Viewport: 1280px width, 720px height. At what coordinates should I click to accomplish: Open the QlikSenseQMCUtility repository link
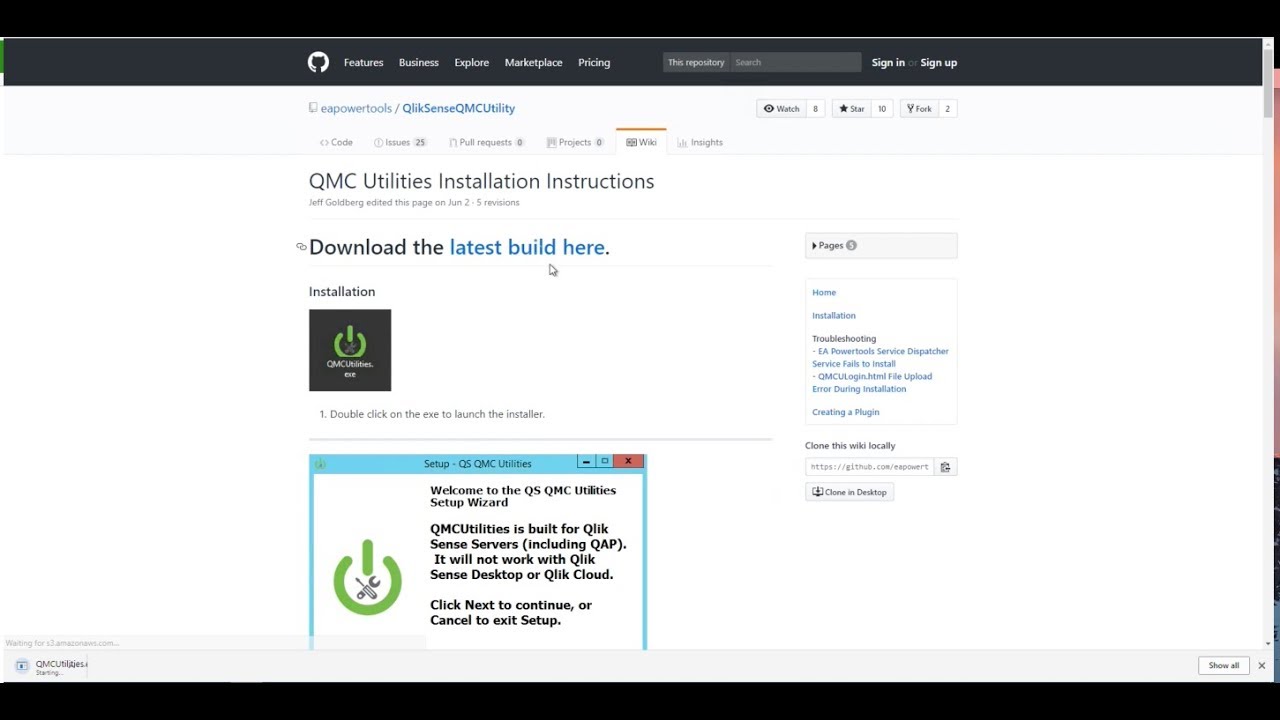click(x=458, y=108)
